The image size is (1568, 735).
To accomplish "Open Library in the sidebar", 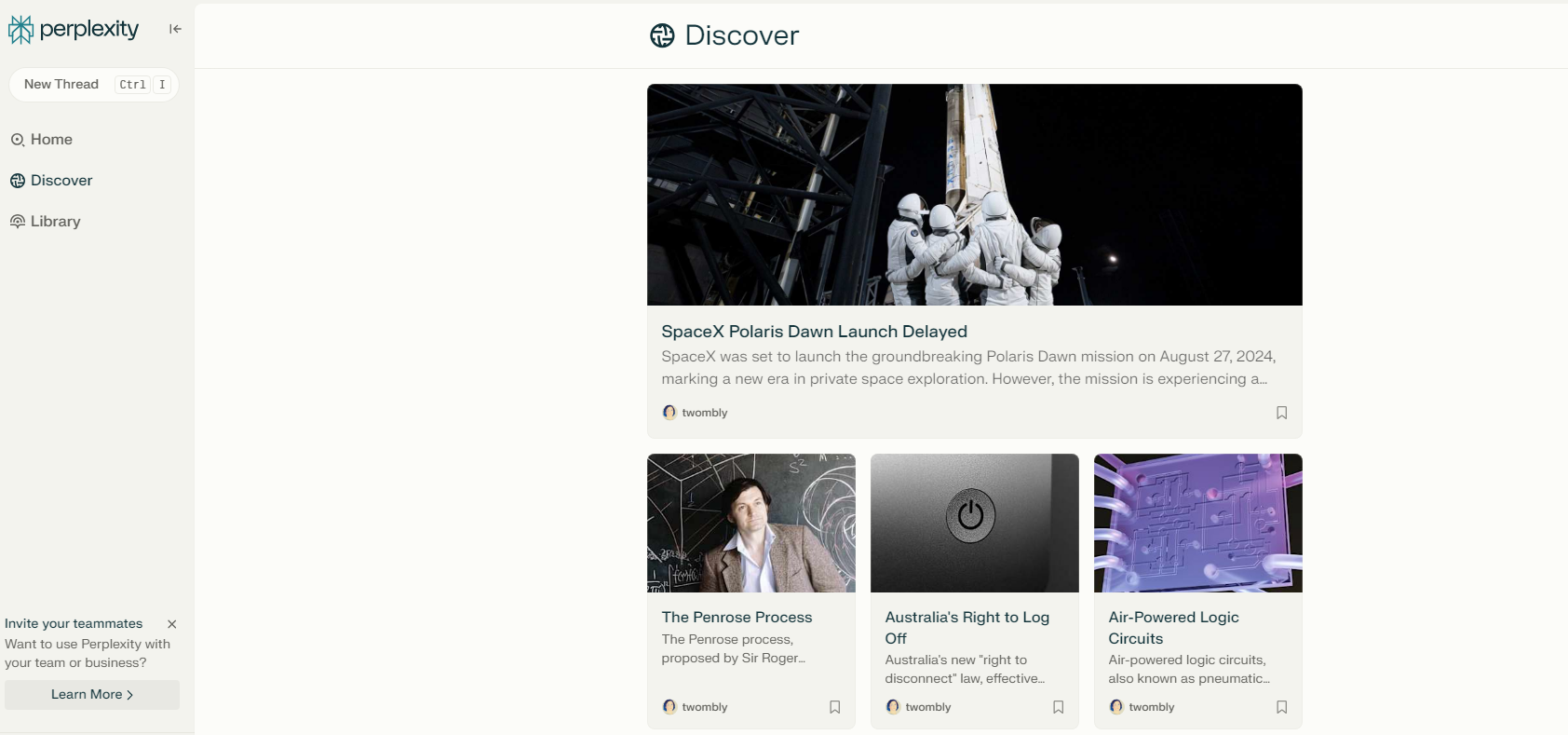I will click(x=46, y=222).
